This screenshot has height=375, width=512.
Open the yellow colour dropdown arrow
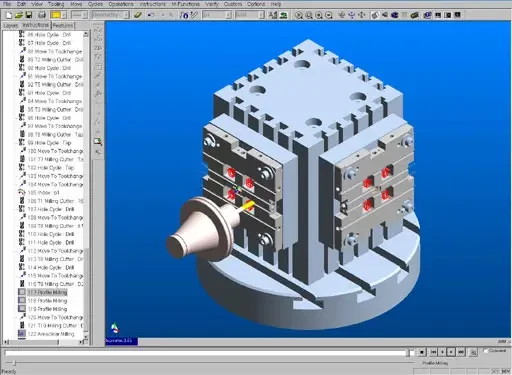(x=64, y=15)
